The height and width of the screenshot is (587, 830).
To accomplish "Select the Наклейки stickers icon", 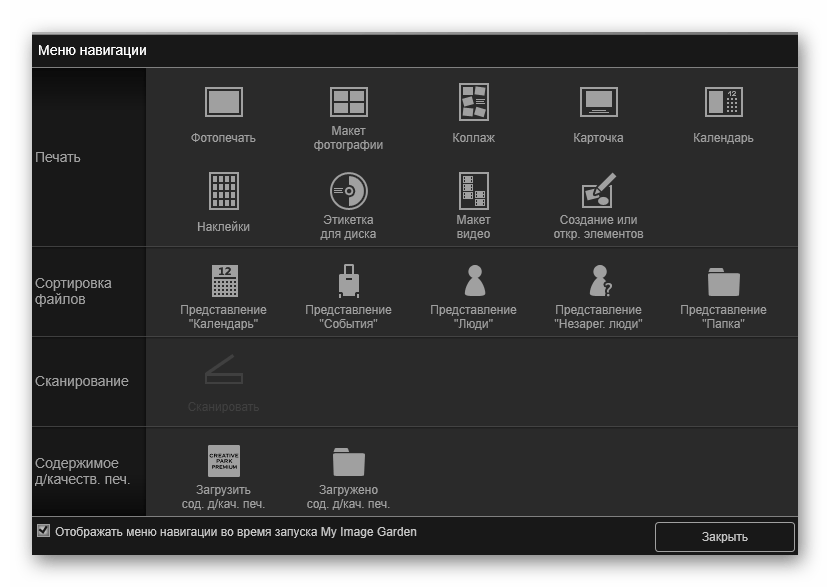I will (x=224, y=190).
